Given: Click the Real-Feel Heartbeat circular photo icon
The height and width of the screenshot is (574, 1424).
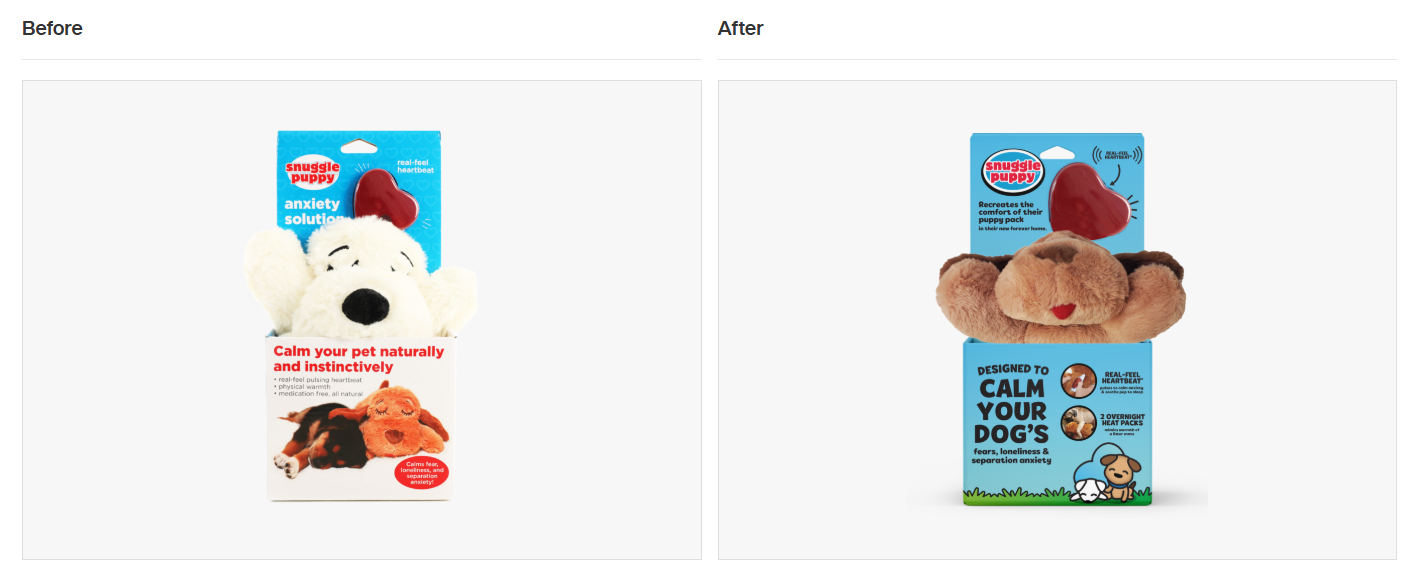Looking at the screenshot, I should click(x=1078, y=381).
